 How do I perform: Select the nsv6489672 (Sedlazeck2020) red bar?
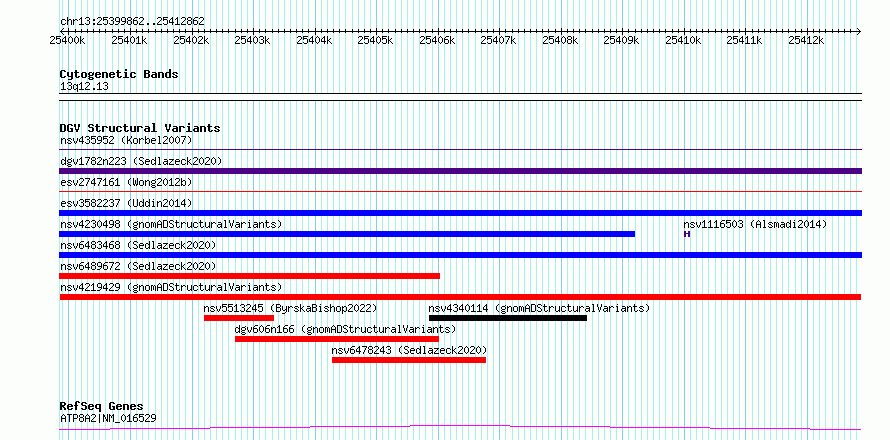(249, 276)
